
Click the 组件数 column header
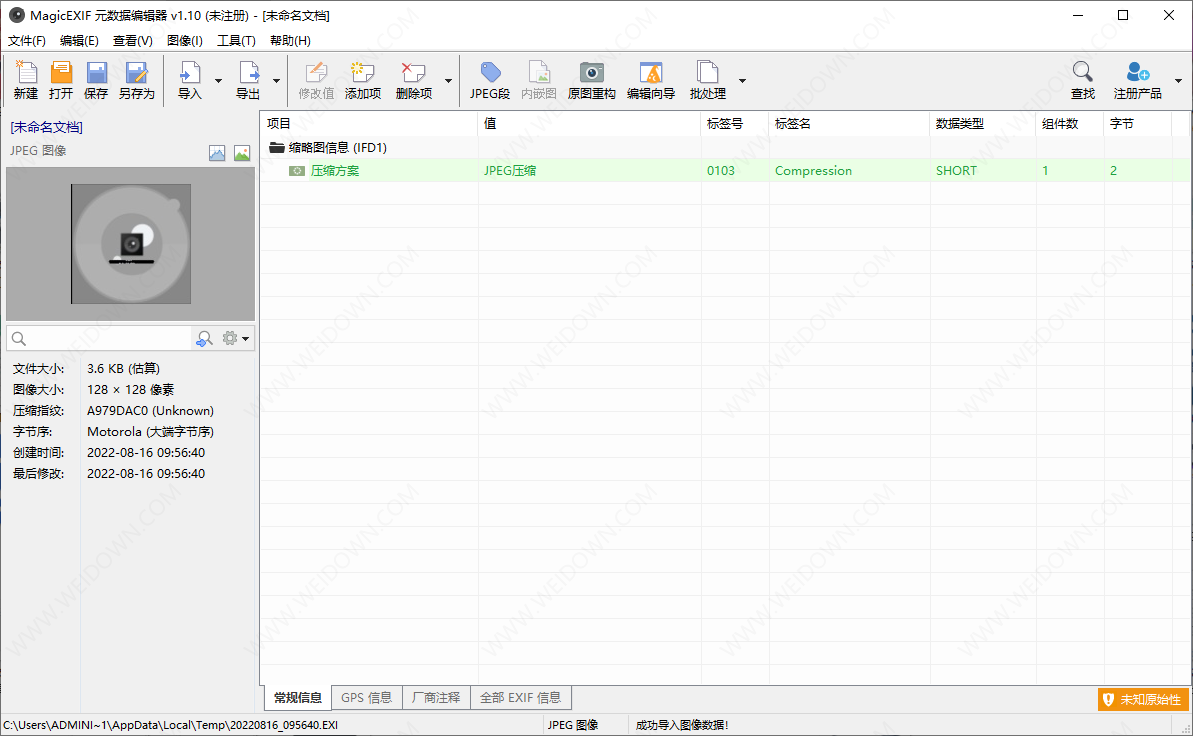1070,123
